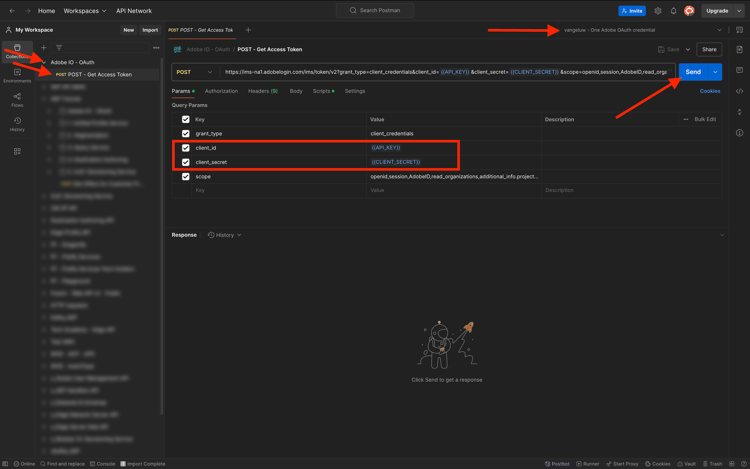Click the Share button
750x469 pixels.
pos(709,49)
